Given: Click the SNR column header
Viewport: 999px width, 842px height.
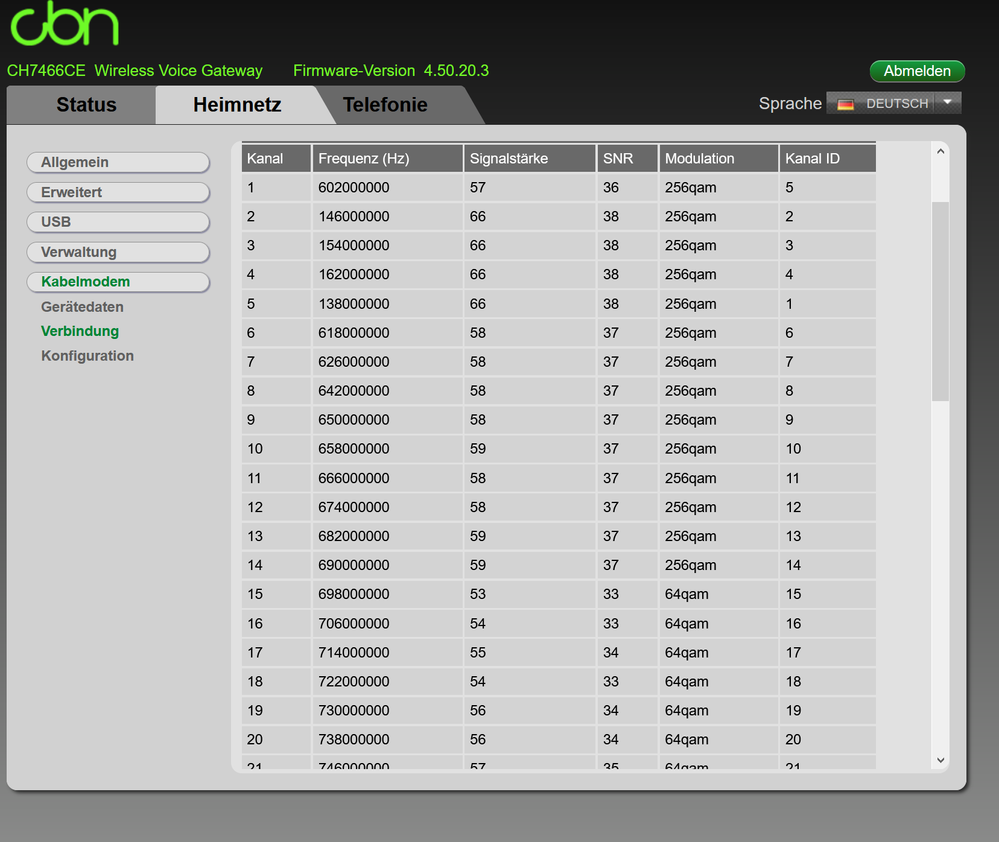Looking at the screenshot, I should tap(628, 159).
